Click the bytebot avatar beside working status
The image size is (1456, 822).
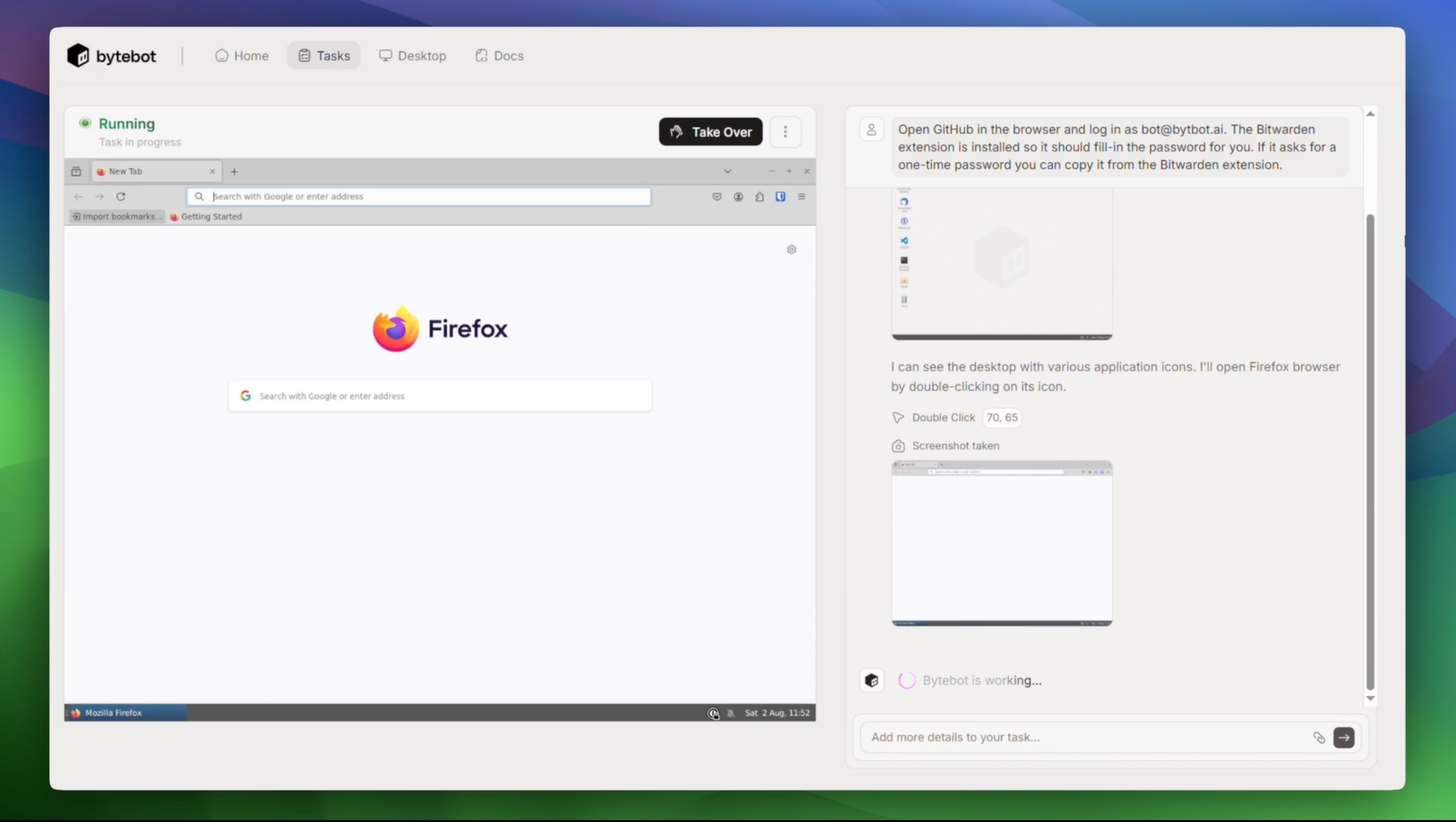coord(871,680)
